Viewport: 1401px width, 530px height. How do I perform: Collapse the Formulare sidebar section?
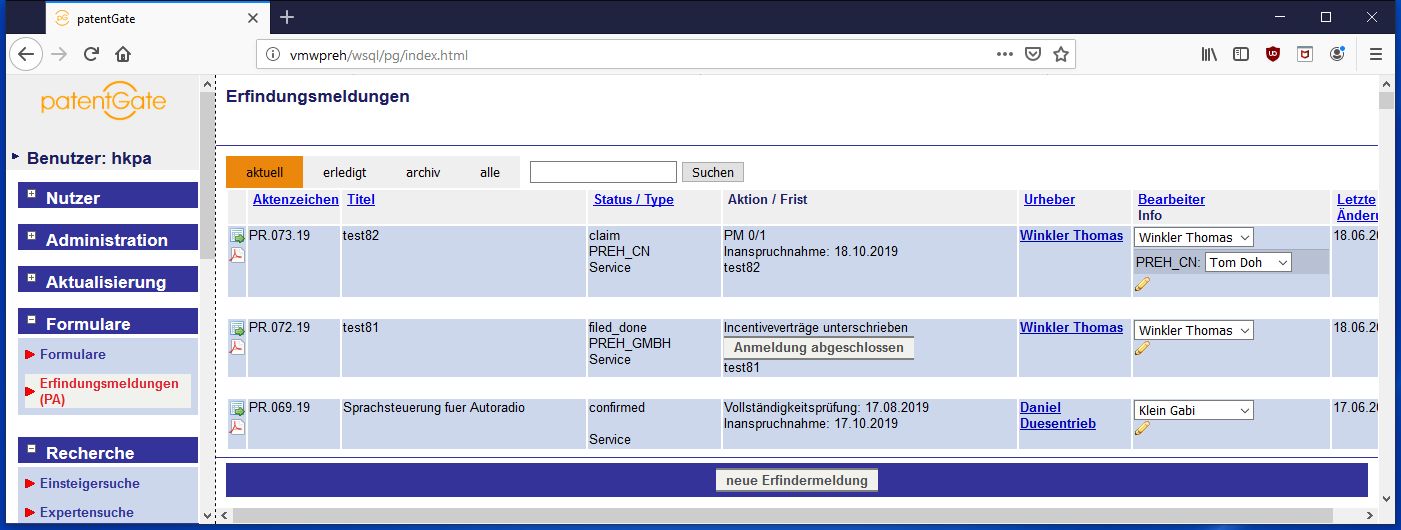point(32,320)
